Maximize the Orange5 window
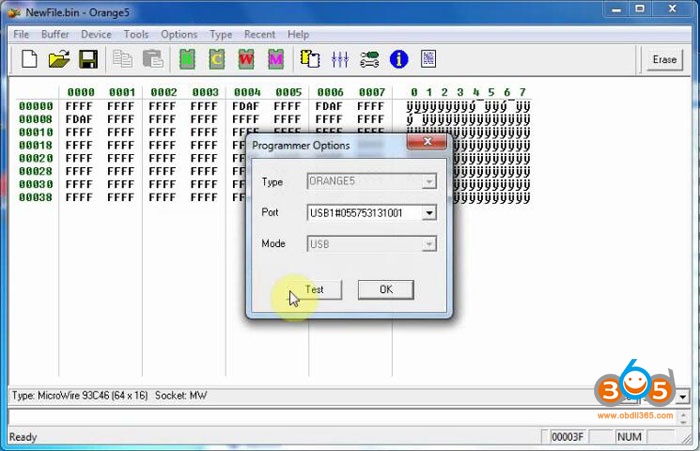Screen dimensions: 700x451 click(640, 8)
